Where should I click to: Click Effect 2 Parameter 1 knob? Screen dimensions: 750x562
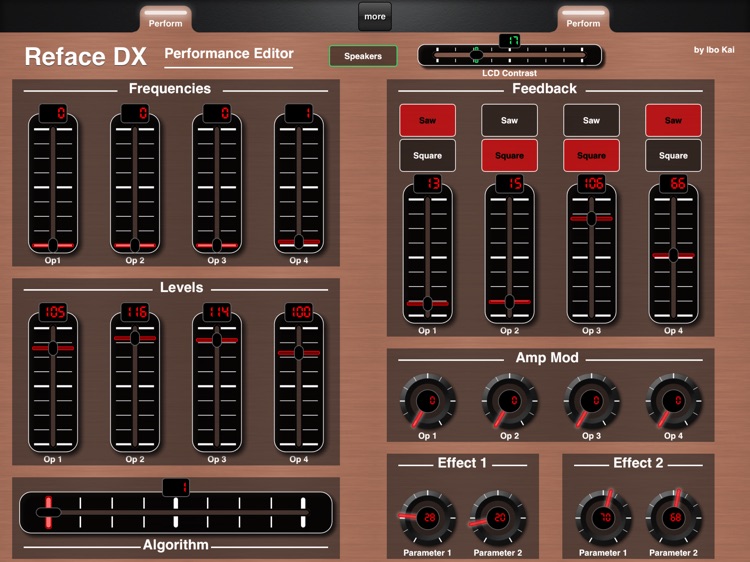(x=603, y=518)
